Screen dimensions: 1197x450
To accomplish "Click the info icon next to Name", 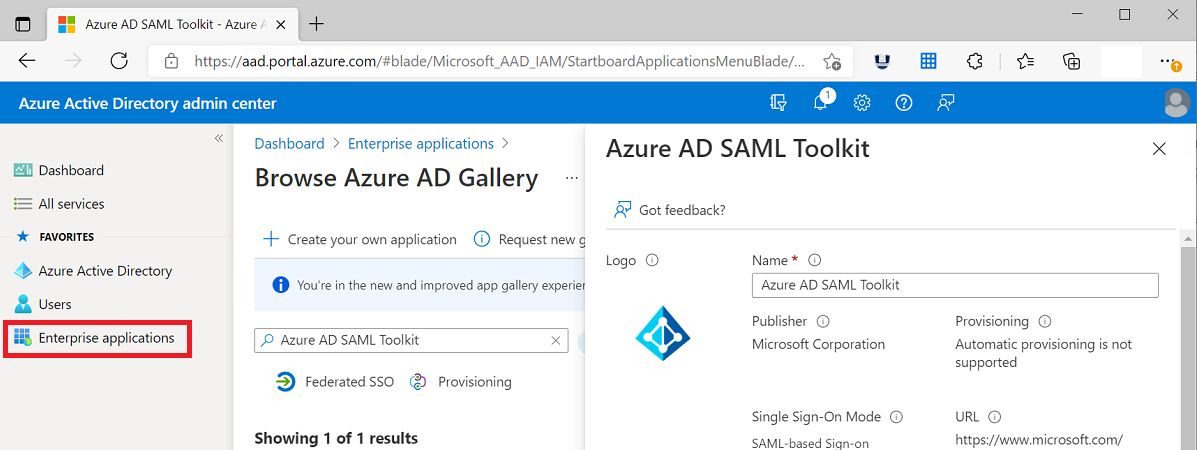I will pos(815,260).
